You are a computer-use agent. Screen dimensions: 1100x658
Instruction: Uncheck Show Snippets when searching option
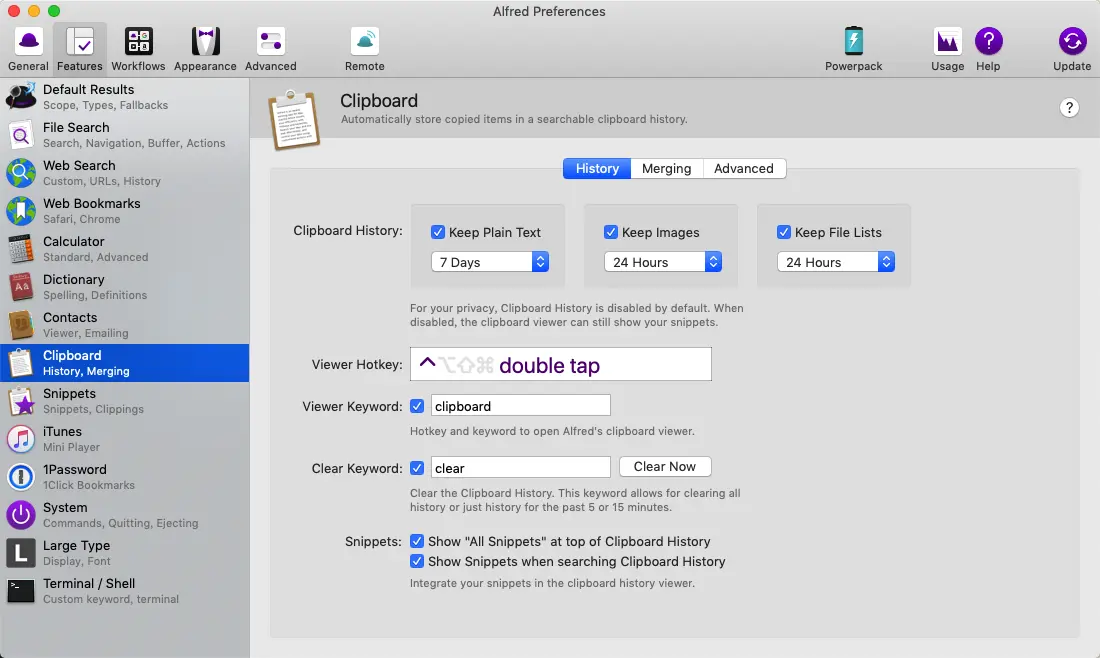click(x=417, y=561)
